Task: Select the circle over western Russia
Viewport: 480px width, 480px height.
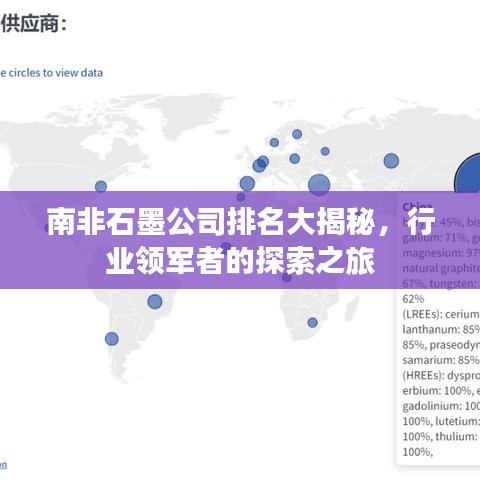Action: pos(325,151)
